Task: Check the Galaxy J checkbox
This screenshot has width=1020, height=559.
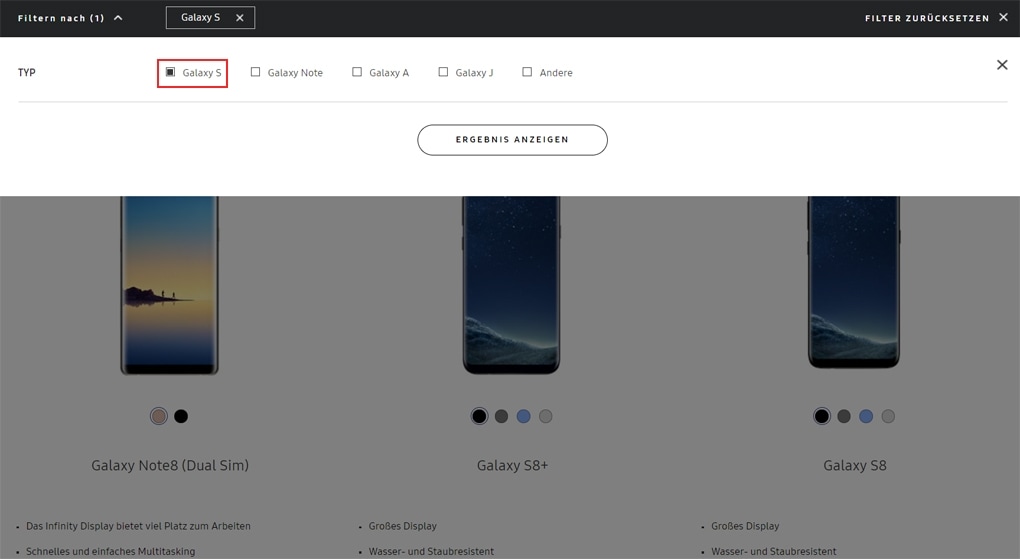Action: point(443,72)
